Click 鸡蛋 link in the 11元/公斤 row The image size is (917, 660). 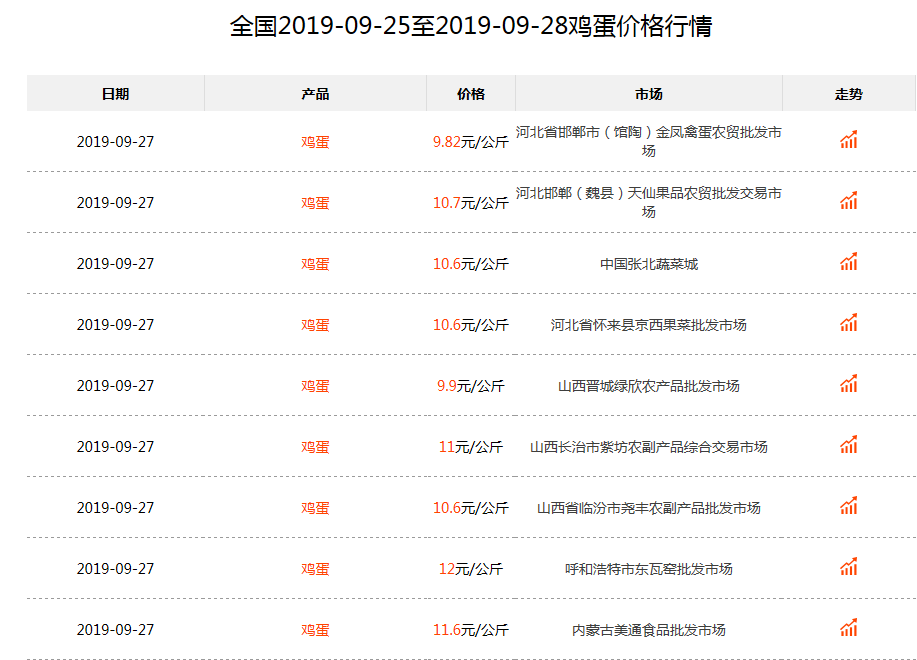click(x=315, y=447)
